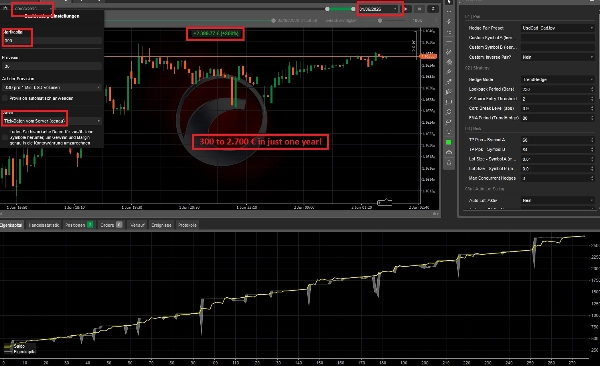
Task: Click the home icon at the top left
Action: coord(5,8)
